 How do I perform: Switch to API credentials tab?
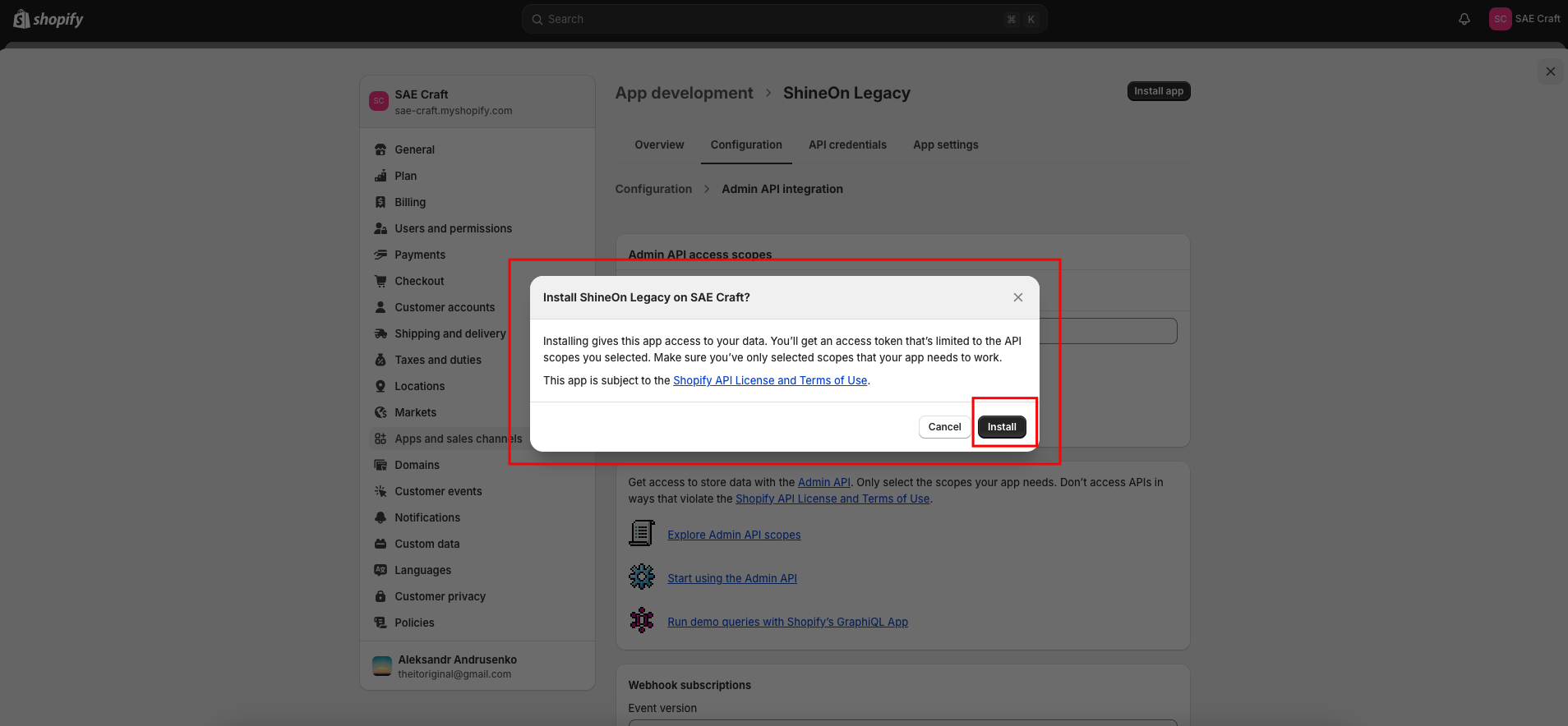tap(847, 145)
